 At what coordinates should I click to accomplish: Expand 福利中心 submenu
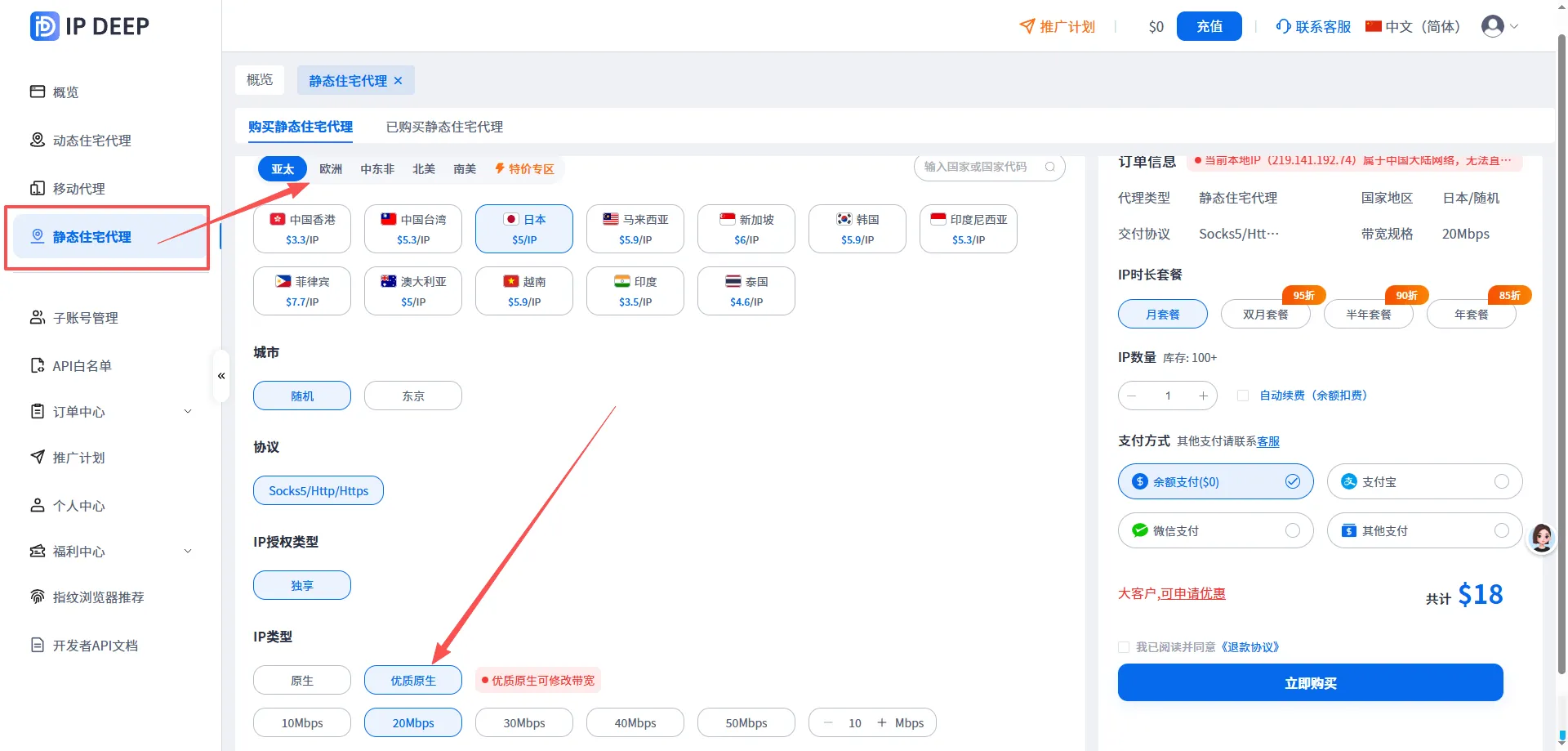click(x=188, y=552)
